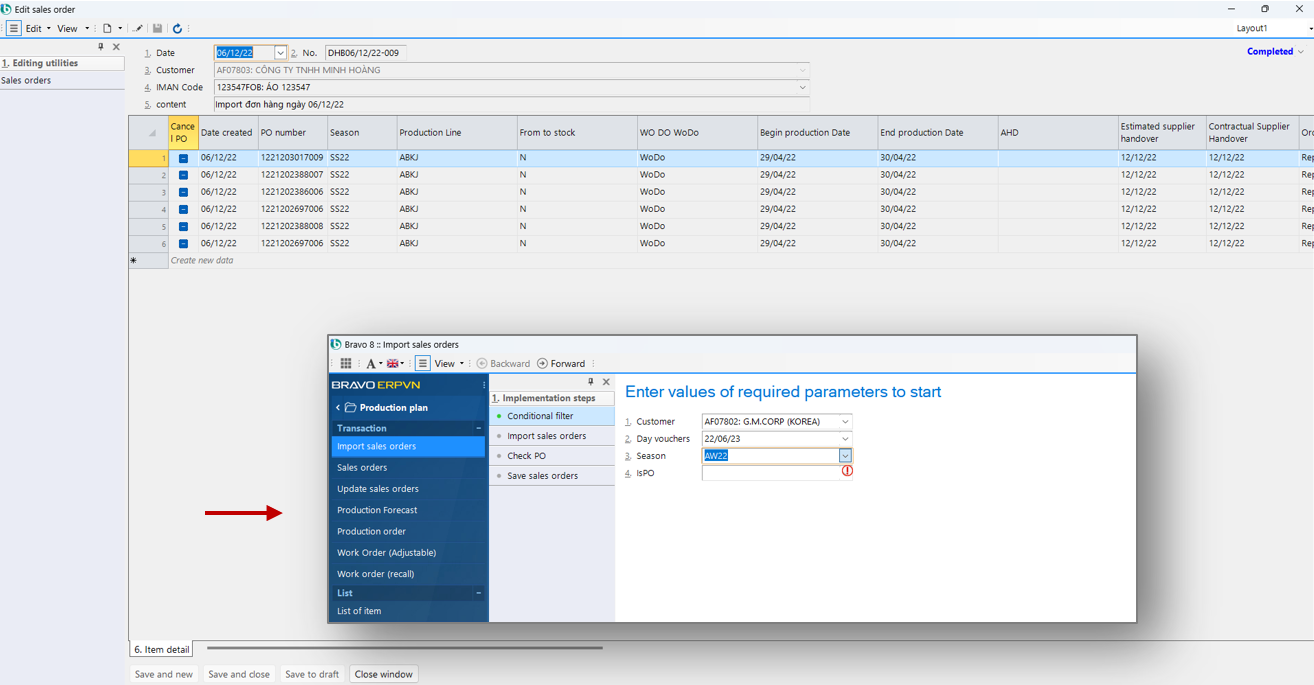Click the font size 'A' icon

click(371, 364)
